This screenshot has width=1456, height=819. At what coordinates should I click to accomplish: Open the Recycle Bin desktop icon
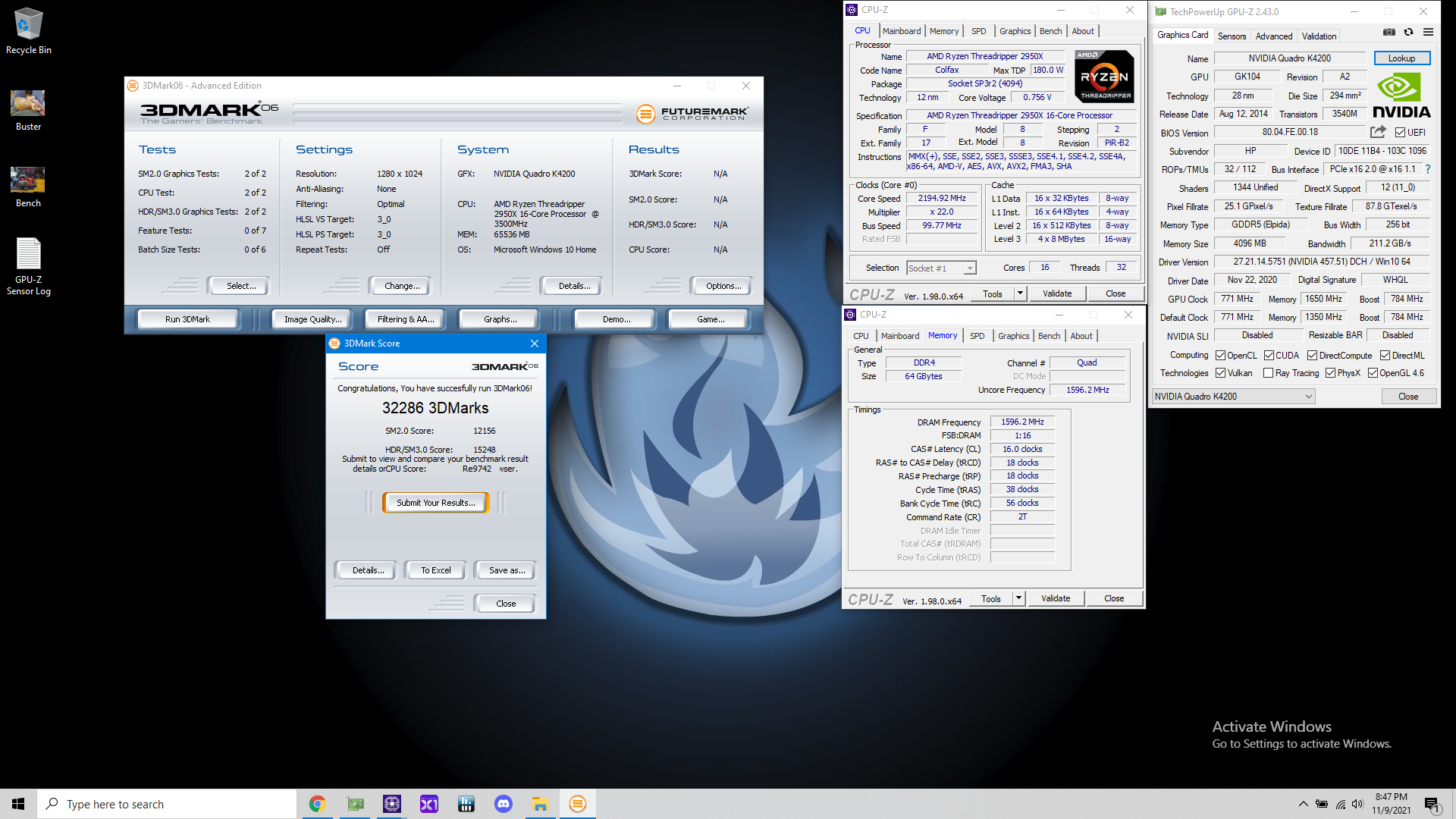[x=29, y=31]
